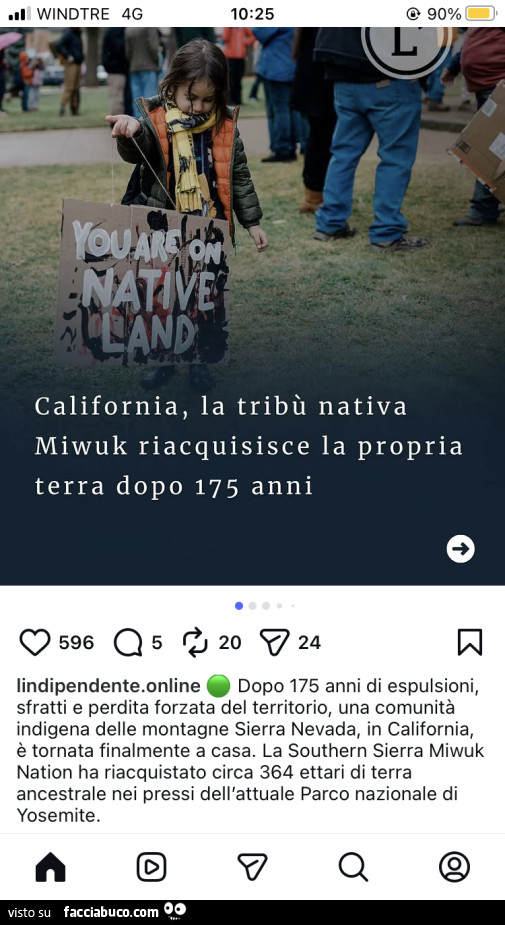The image size is (505, 925).
Task: Open the lindipendente.online profile link
Action: coord(109,686)
